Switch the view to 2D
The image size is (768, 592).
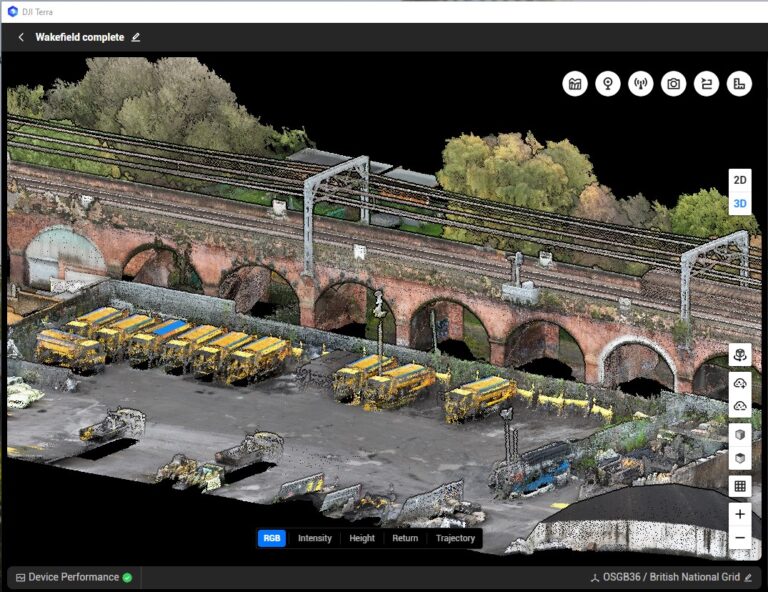[x=740, y=180]
